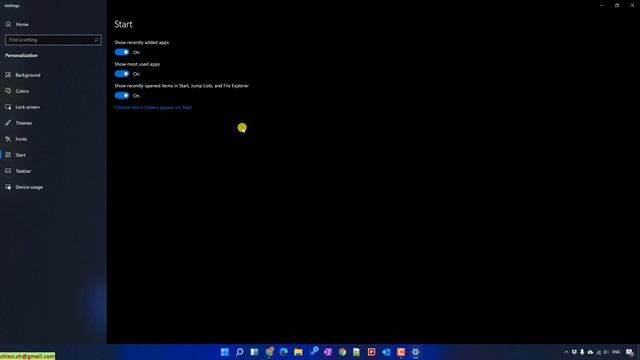
Task: Click the Start page heading
Action: coord(123,24)
